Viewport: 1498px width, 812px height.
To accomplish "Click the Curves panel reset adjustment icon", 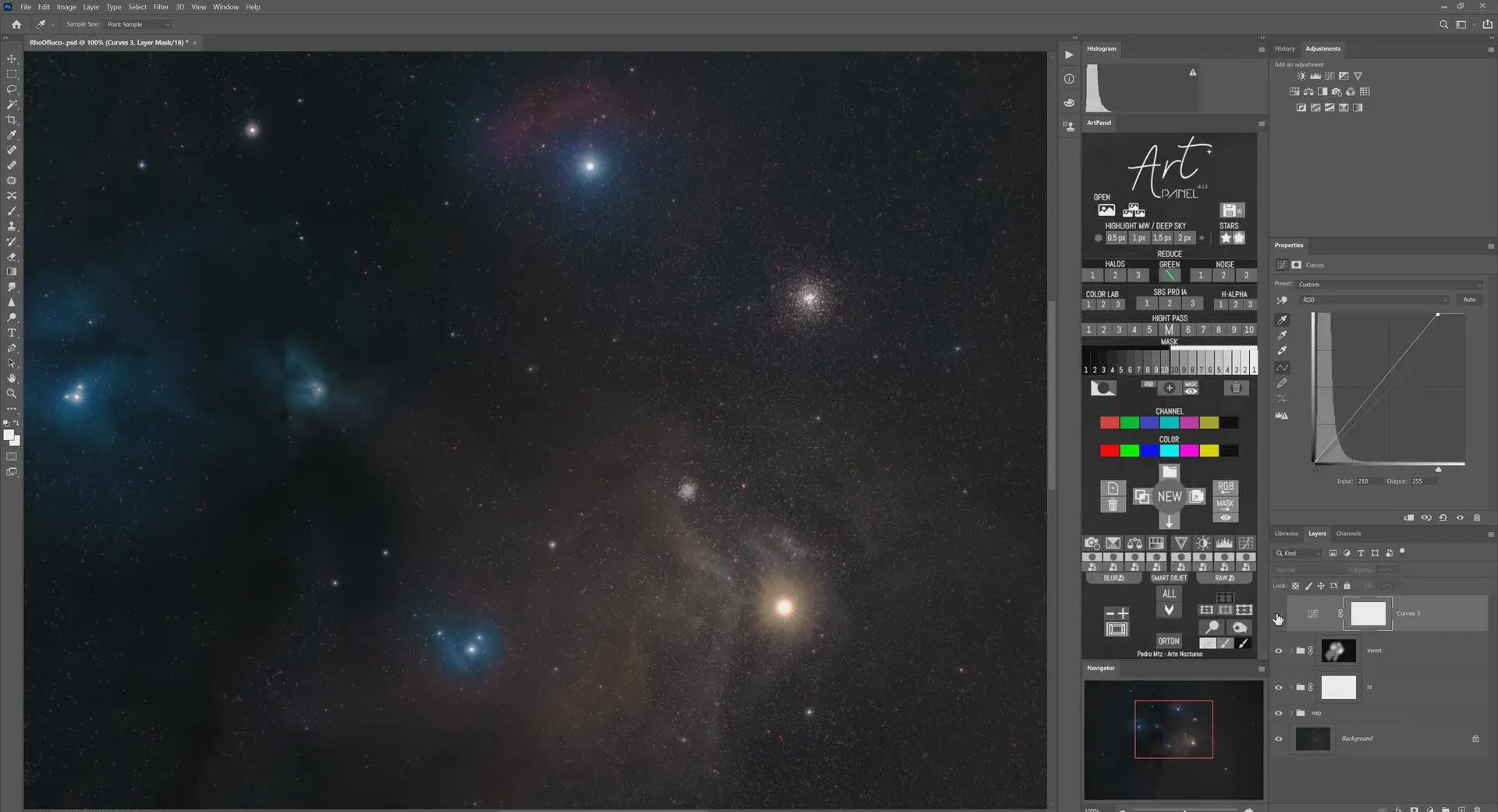I will coord(1443,518).
